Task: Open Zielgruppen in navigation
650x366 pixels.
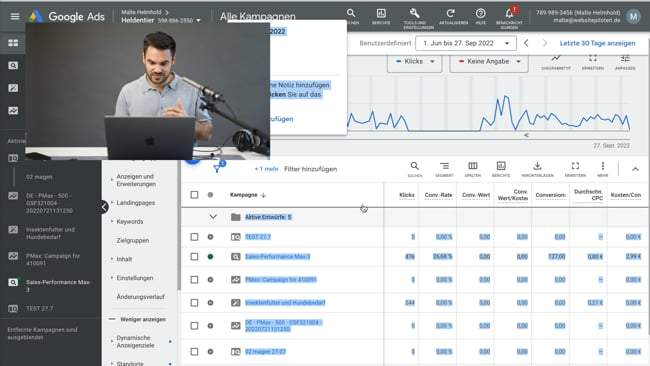Action: point(133,240)
